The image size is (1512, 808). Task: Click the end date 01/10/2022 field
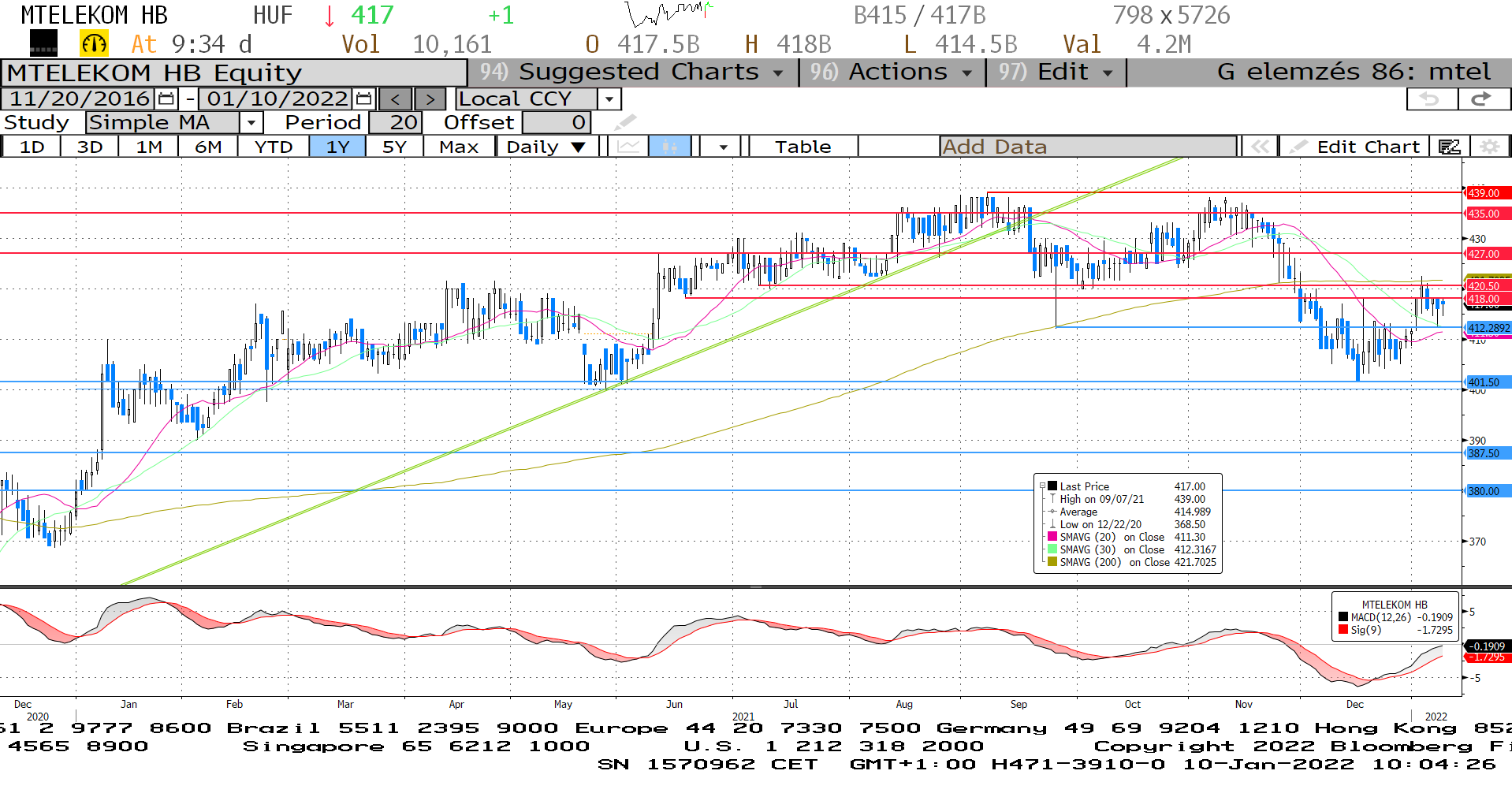coord(276,99)
